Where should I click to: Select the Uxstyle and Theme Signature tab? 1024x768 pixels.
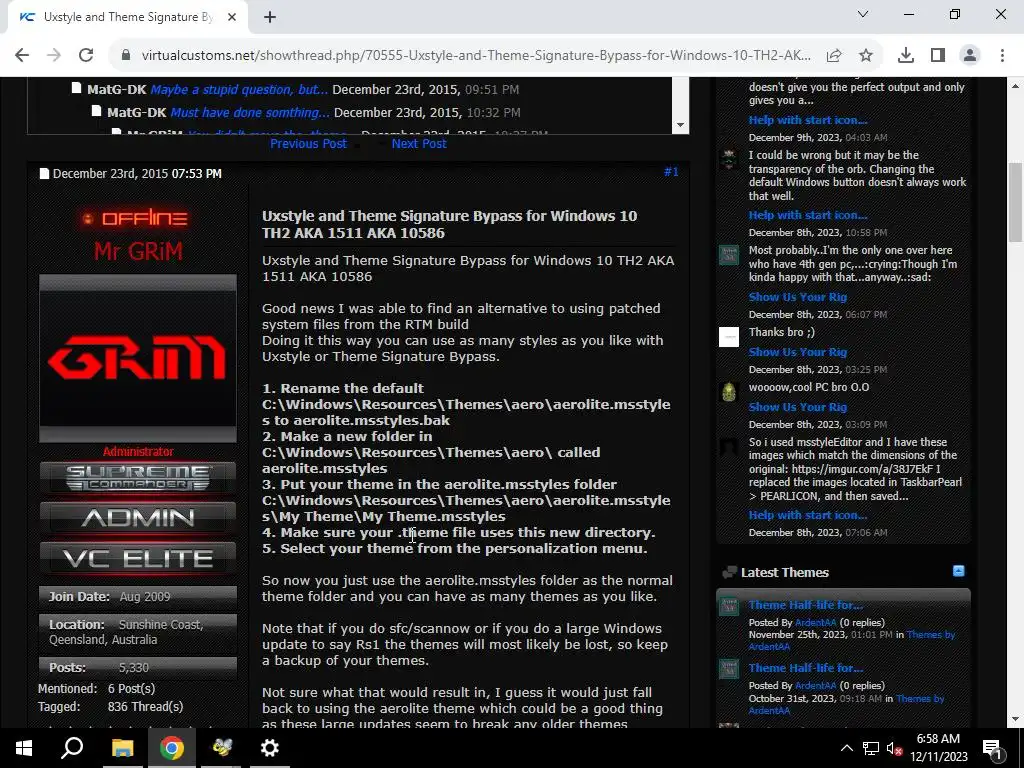click(124, 17)
